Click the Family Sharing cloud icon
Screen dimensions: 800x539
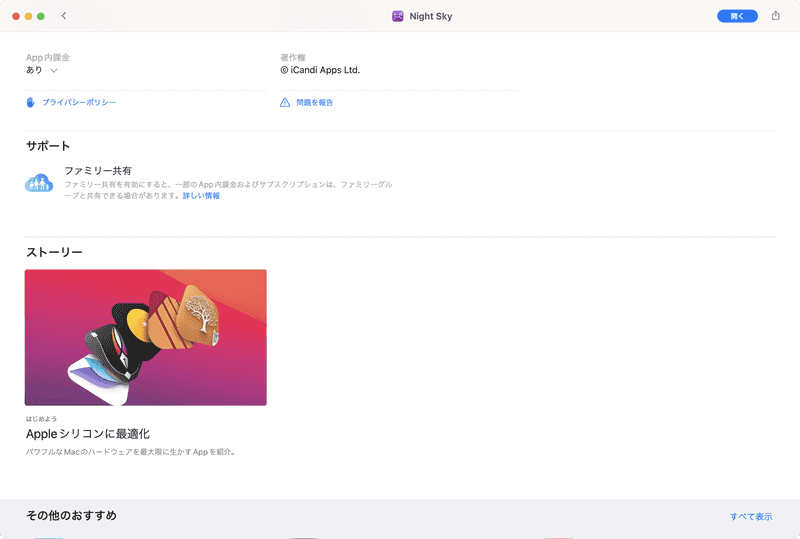[39, 183]
